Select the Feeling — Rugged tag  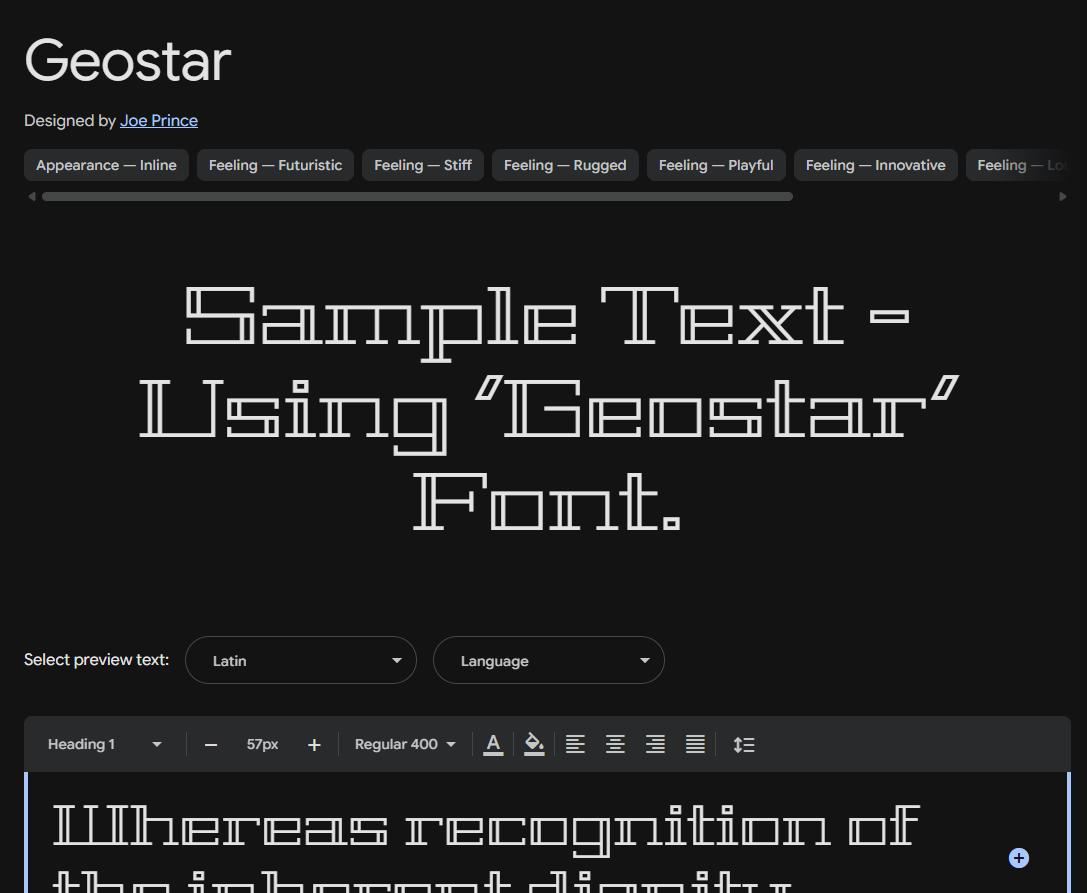(565, 165)
